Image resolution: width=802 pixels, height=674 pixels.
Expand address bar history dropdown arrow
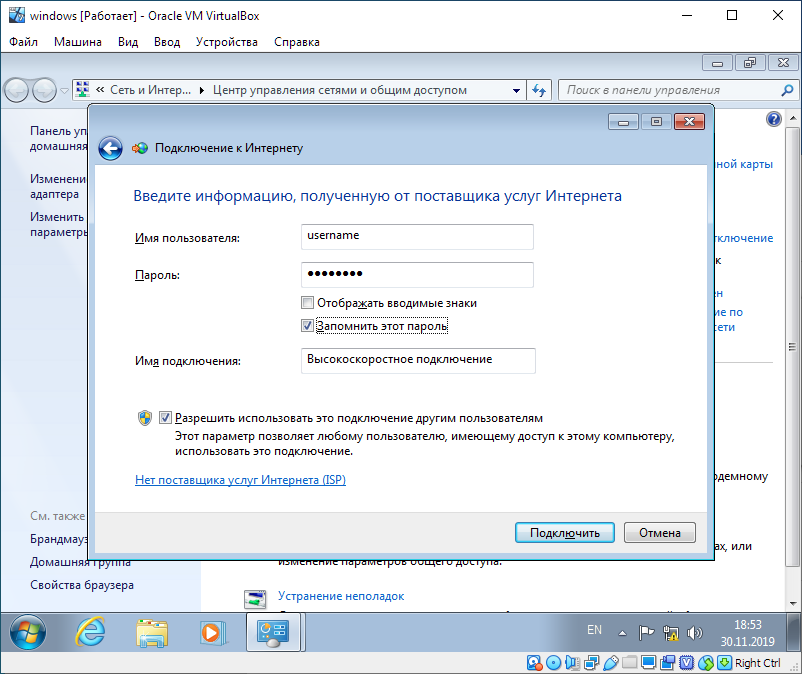516,91
